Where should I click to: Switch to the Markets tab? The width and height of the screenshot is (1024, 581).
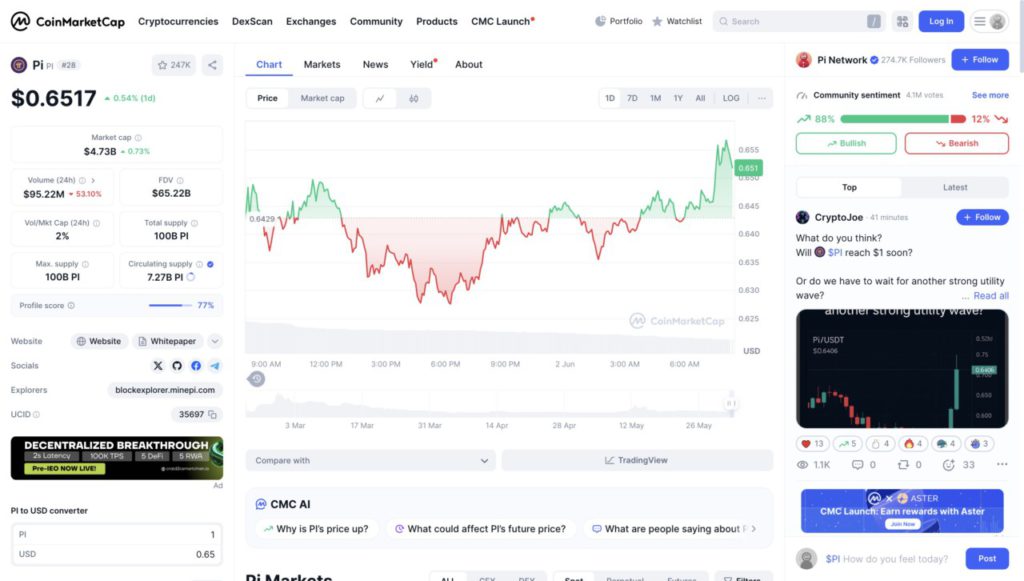322,65
